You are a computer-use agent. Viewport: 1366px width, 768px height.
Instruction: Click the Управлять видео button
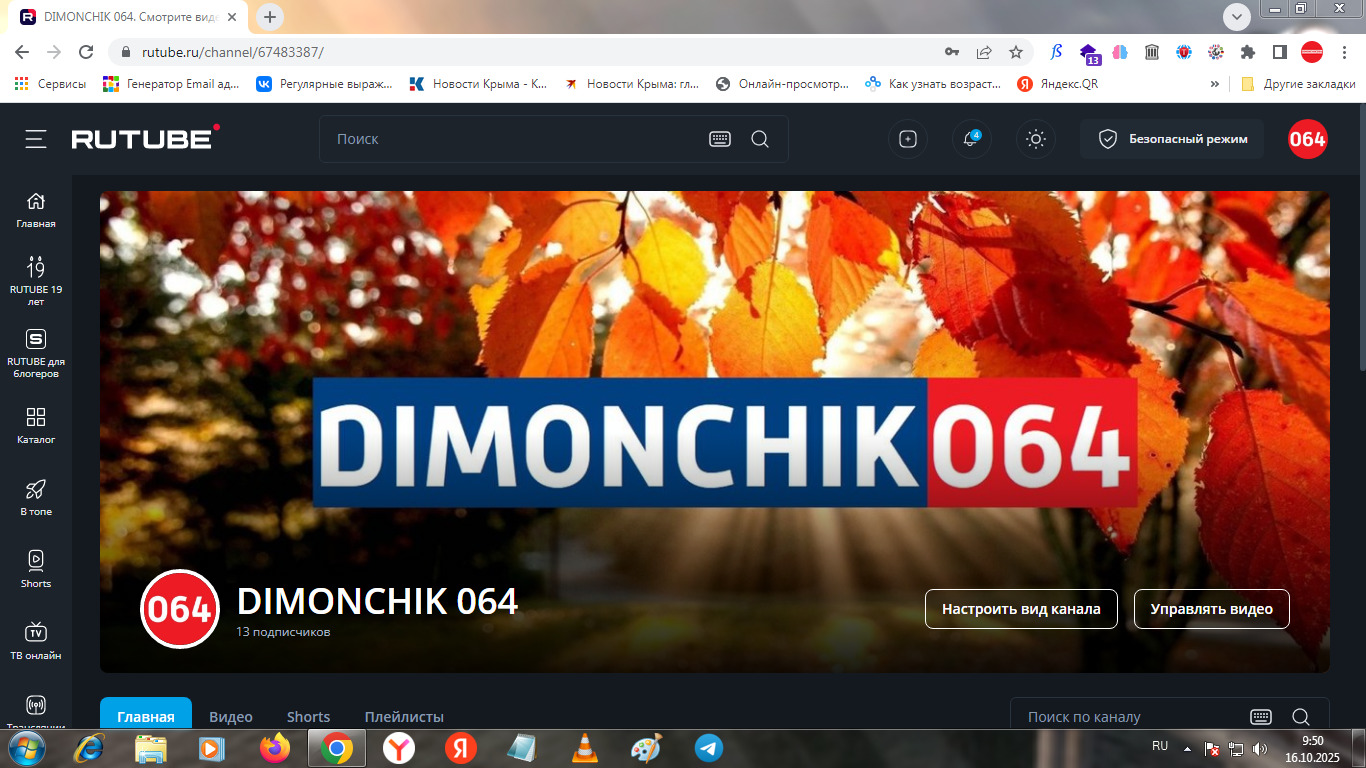click(x=1211, y=609)
